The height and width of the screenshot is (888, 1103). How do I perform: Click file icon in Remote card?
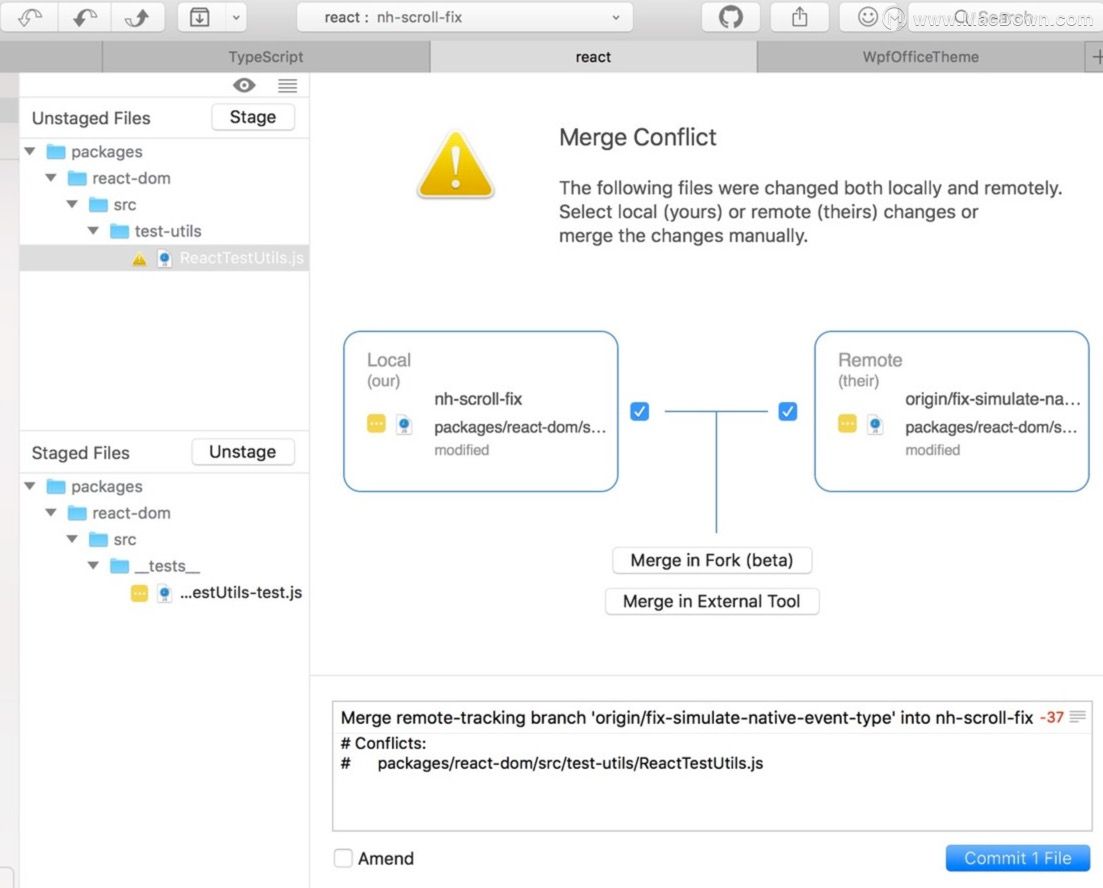point(875,425)
